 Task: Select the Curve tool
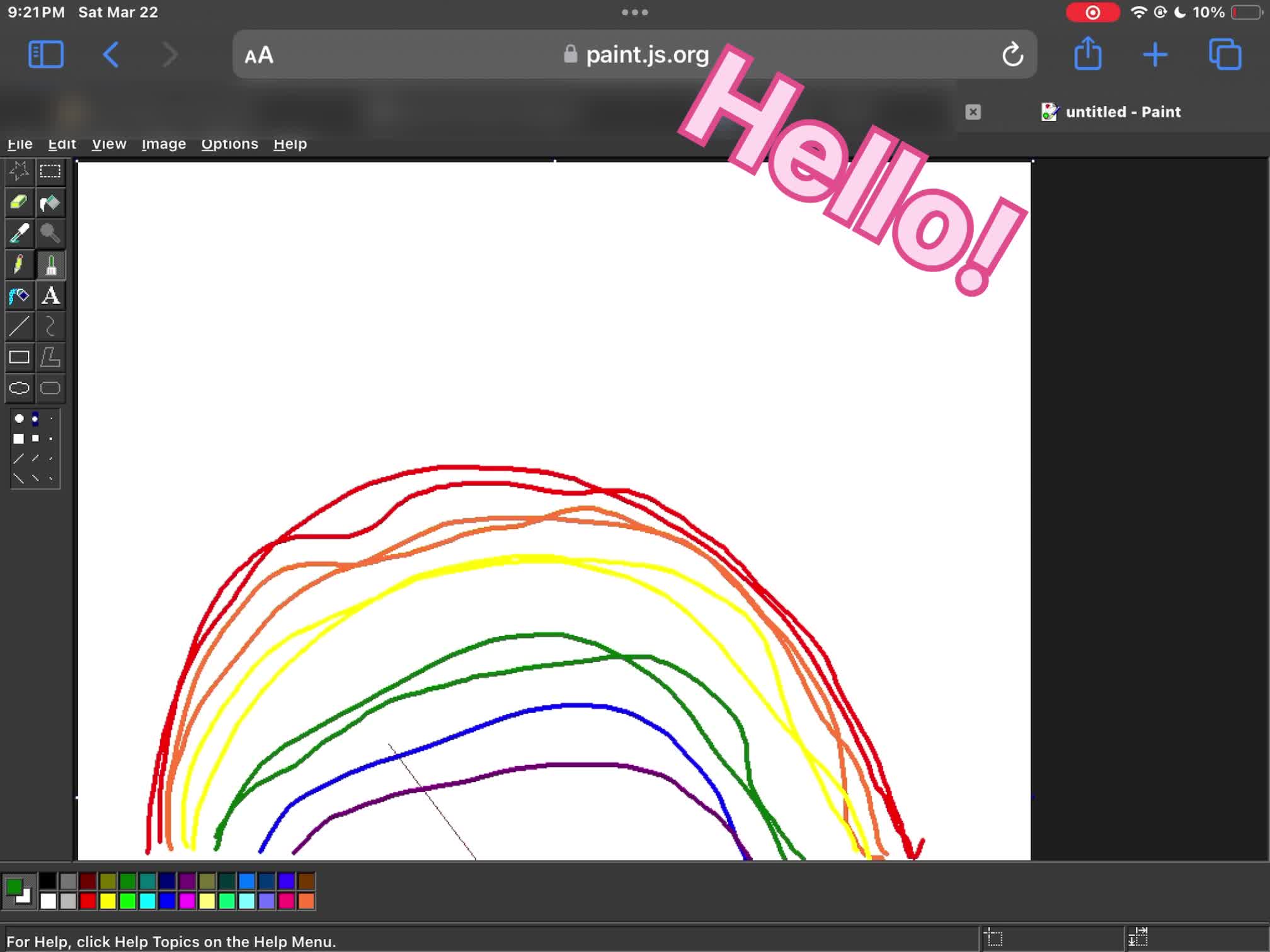(50, 326)
